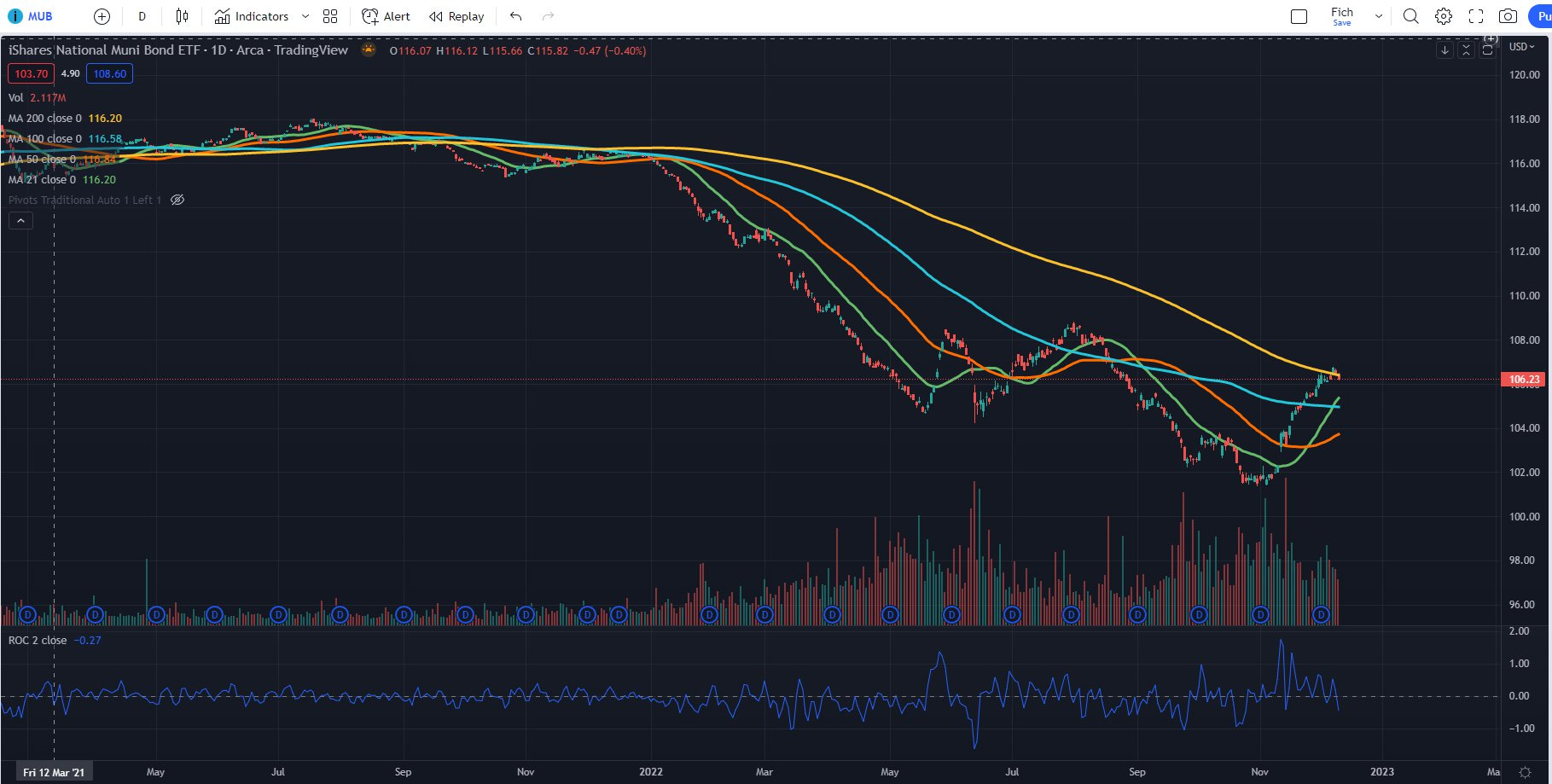
Task: Select the Pivots Traditional Auto legend
Action: point(84,200)
